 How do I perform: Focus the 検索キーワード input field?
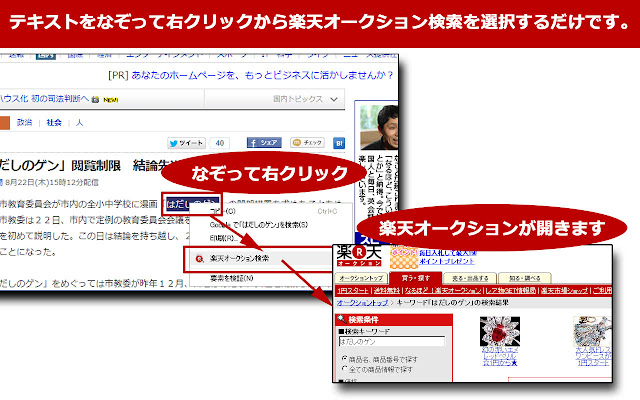pyautogui.click(x=392, y=342)
